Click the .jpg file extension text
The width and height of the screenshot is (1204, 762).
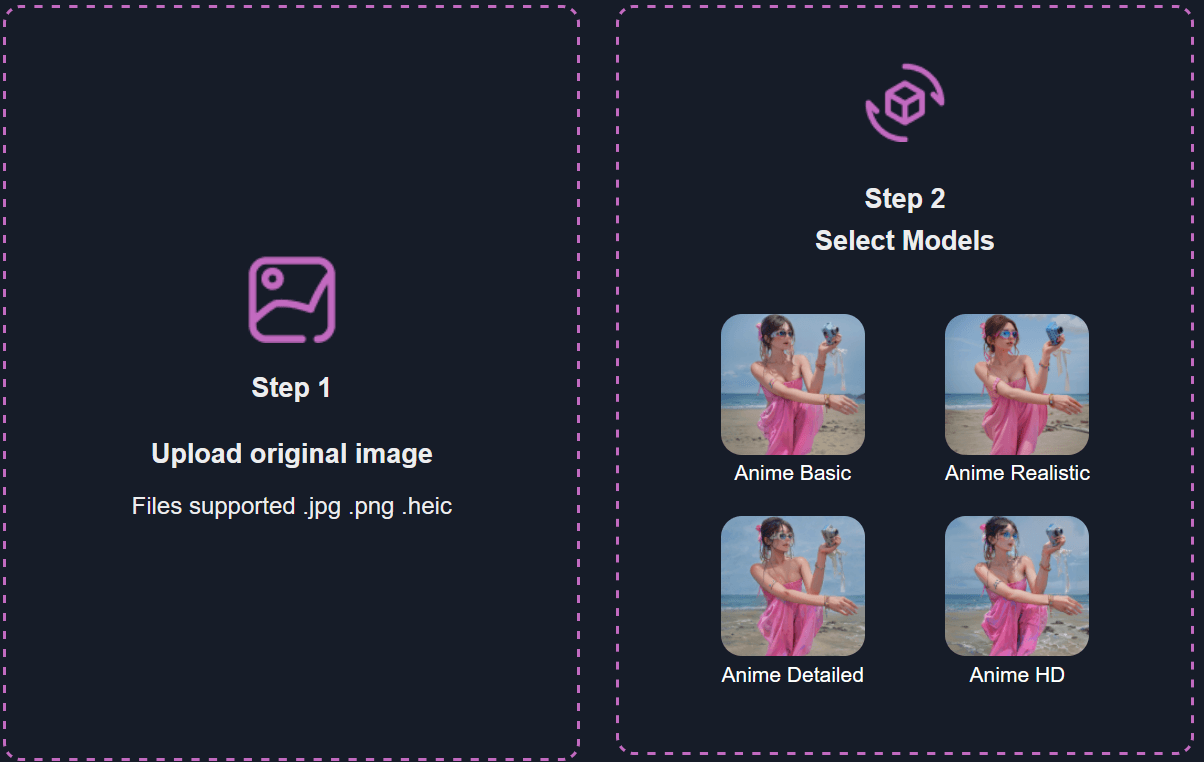322,506
